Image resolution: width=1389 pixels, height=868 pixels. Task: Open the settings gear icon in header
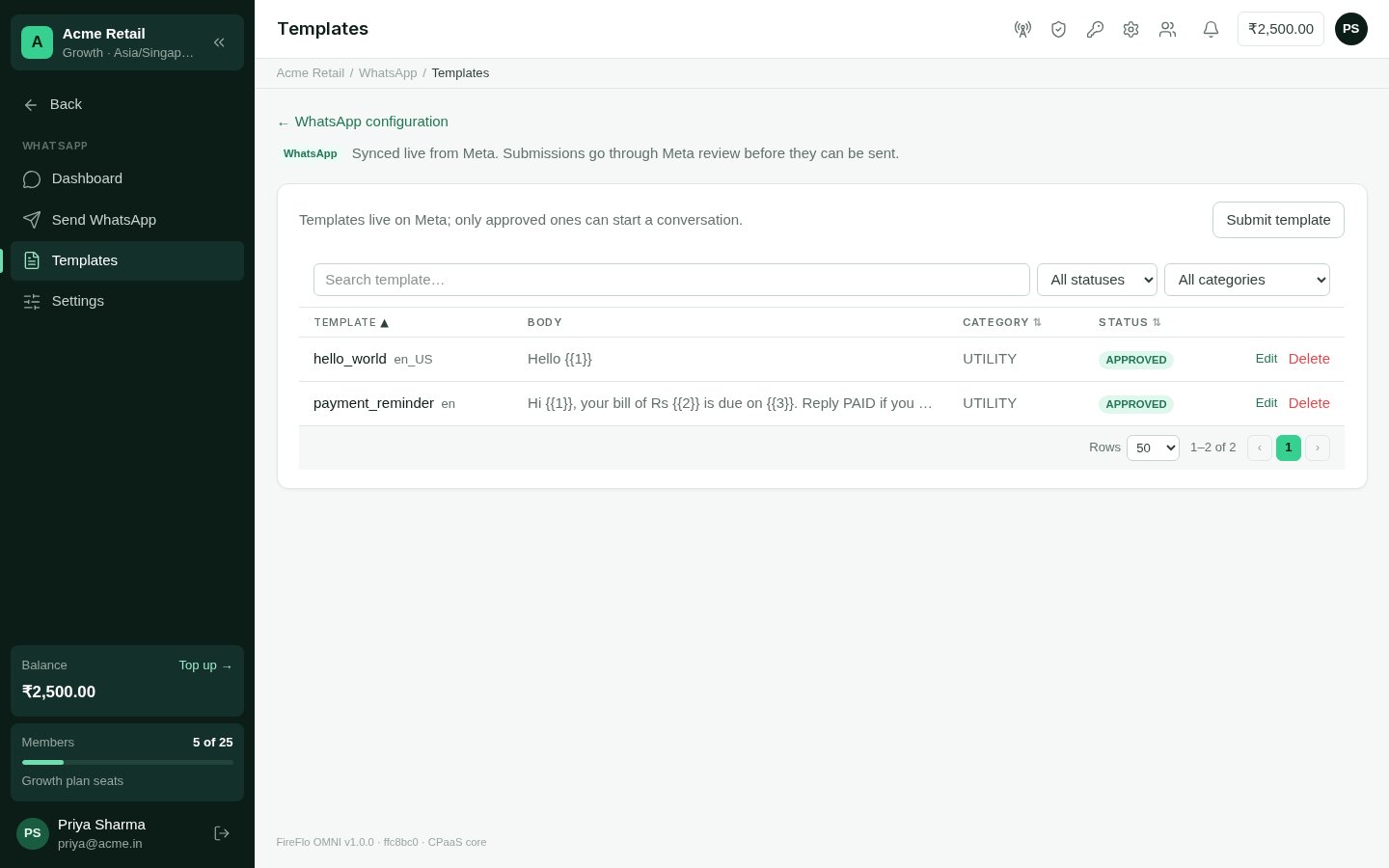(x=1130, y=29)
